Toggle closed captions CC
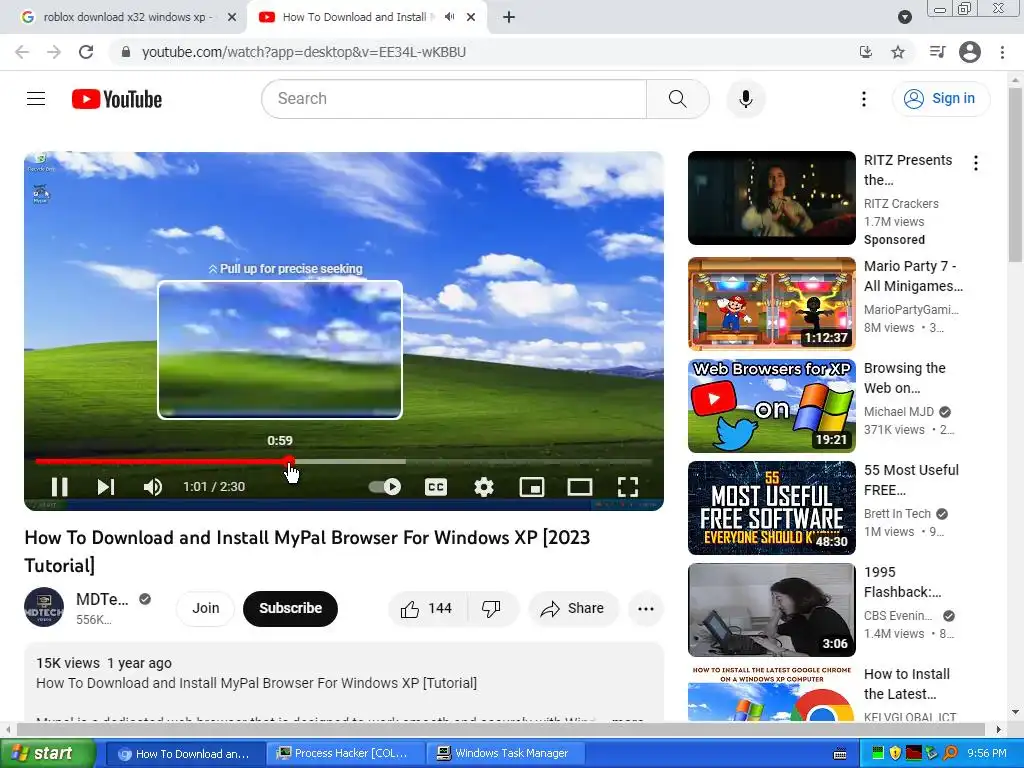 (436, 487)
